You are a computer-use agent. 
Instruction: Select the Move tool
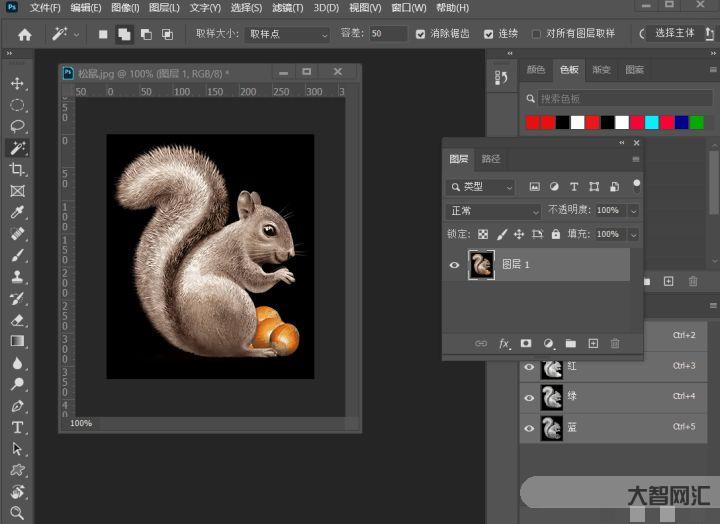[17, 83]
